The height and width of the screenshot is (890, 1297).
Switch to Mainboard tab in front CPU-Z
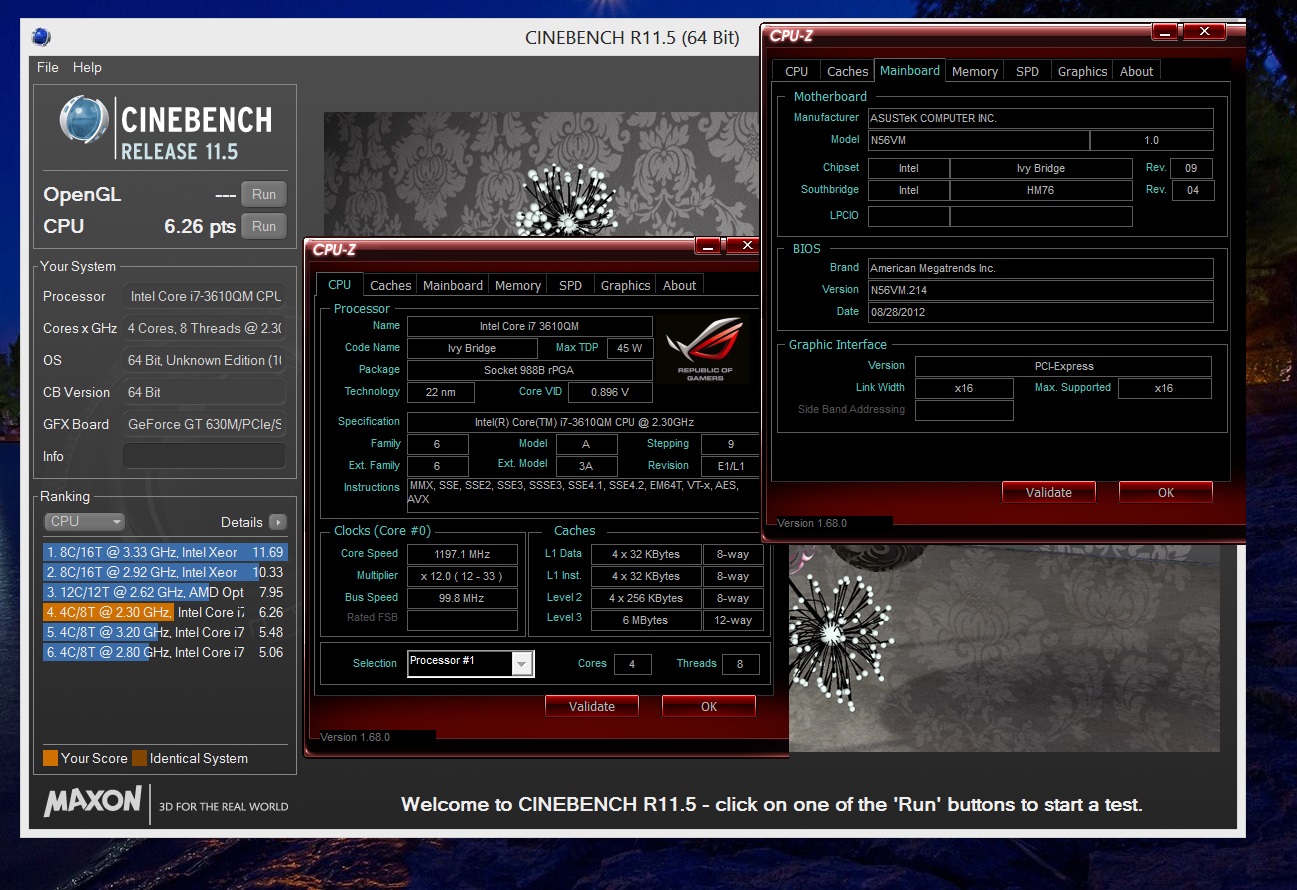(452, 285)
